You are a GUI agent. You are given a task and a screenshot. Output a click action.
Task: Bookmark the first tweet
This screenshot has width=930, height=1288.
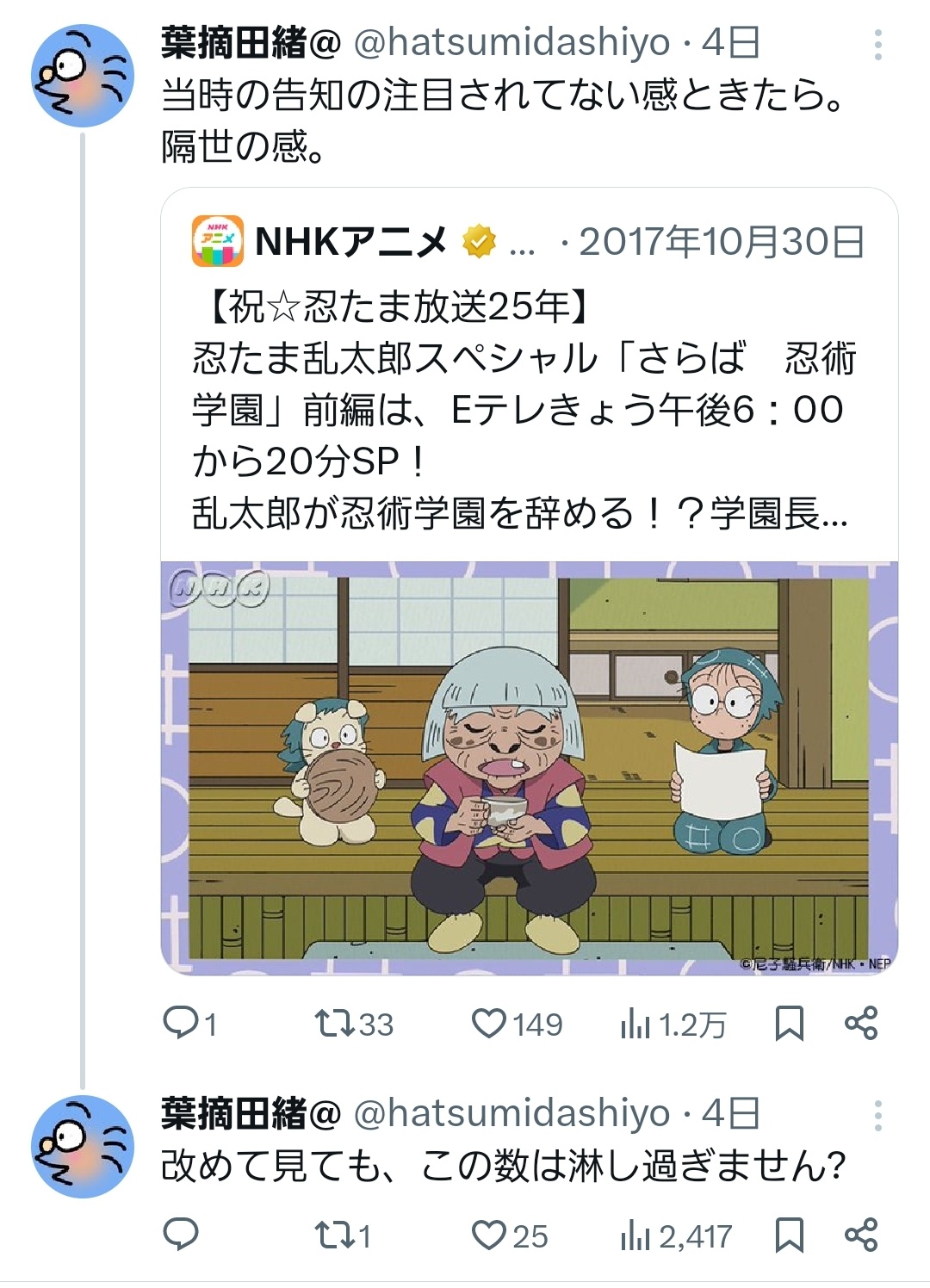point(790,1024)
